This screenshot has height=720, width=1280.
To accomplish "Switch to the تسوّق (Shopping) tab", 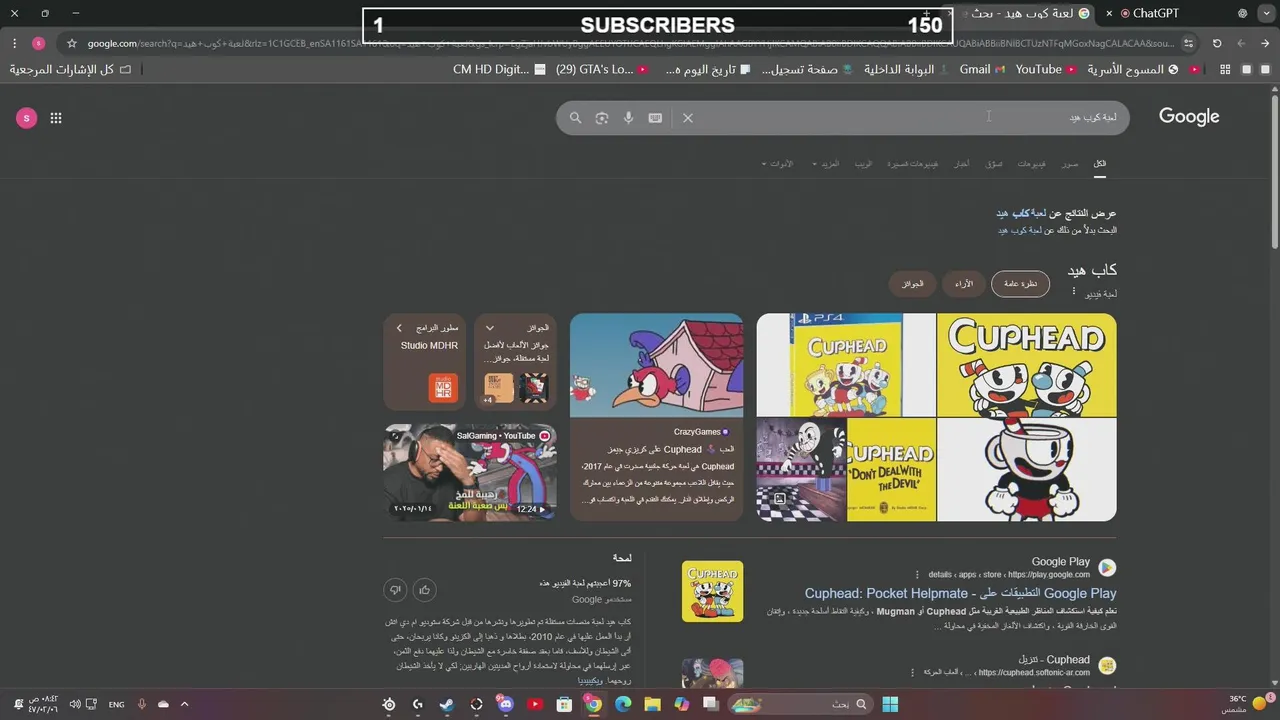I will 994,163.
